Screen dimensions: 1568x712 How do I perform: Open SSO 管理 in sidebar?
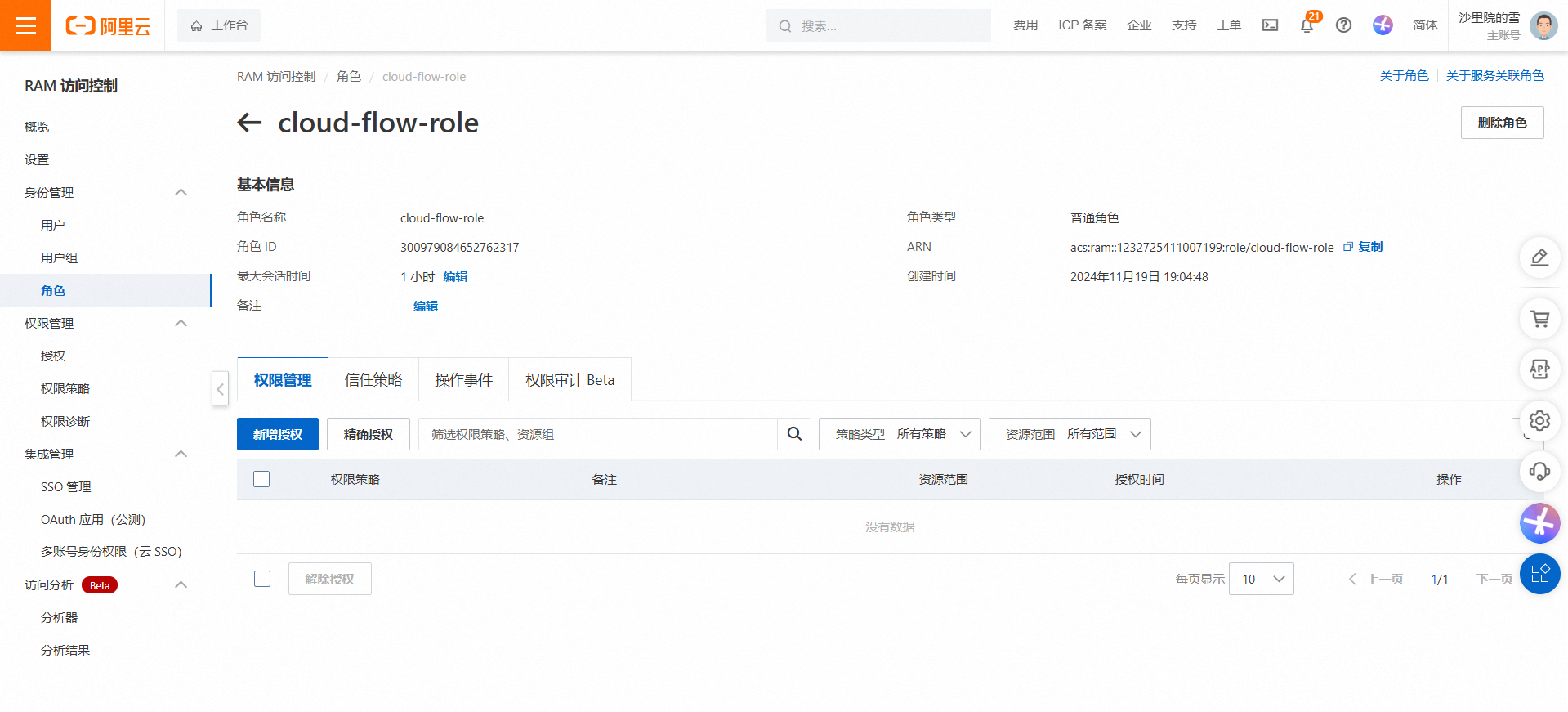point(66,486)
